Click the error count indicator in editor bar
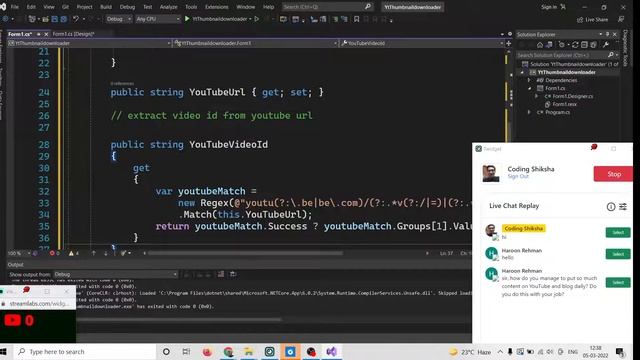Image resolution: width=640 pixels, height=360 pixels. tap(55, 253)
